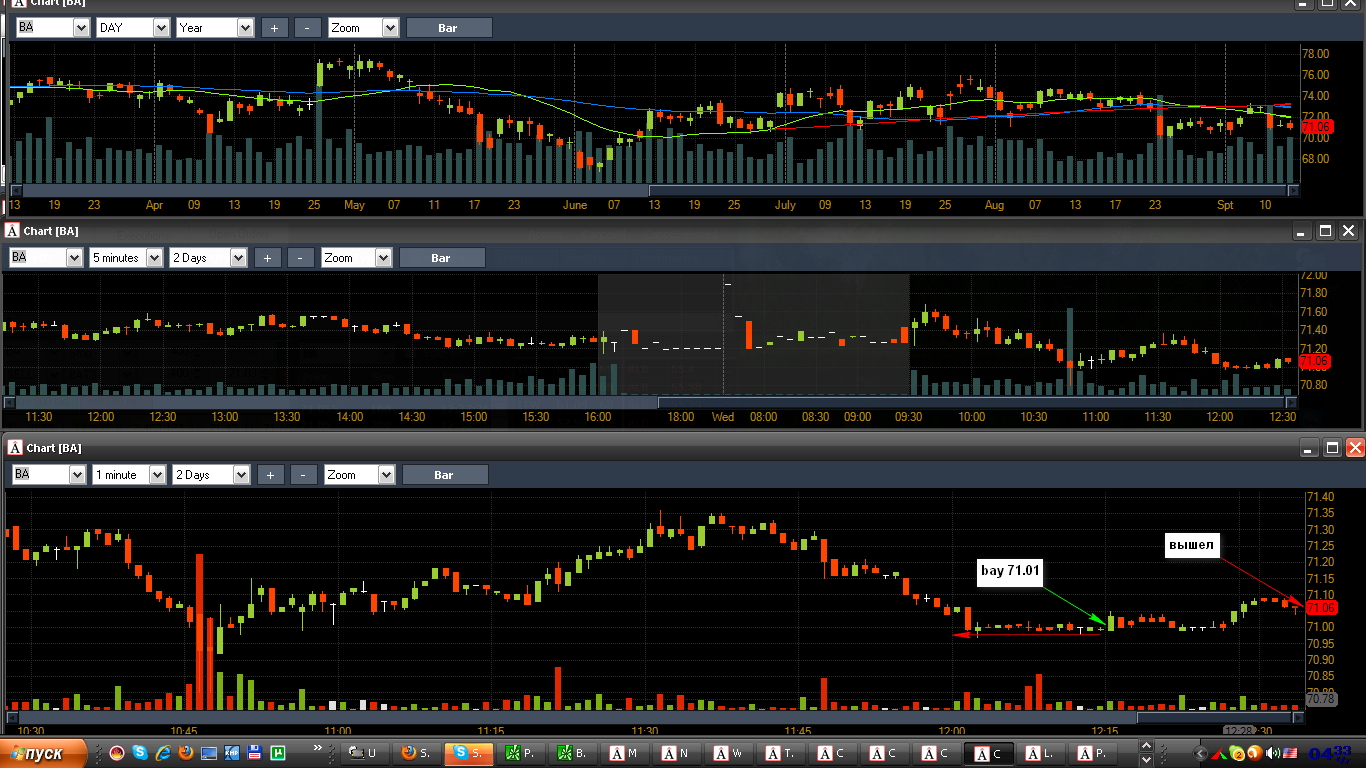Click the Bar button in the top chart toolbar
The height and width of the screenshot is (768, 1366).
pos(448,28)
